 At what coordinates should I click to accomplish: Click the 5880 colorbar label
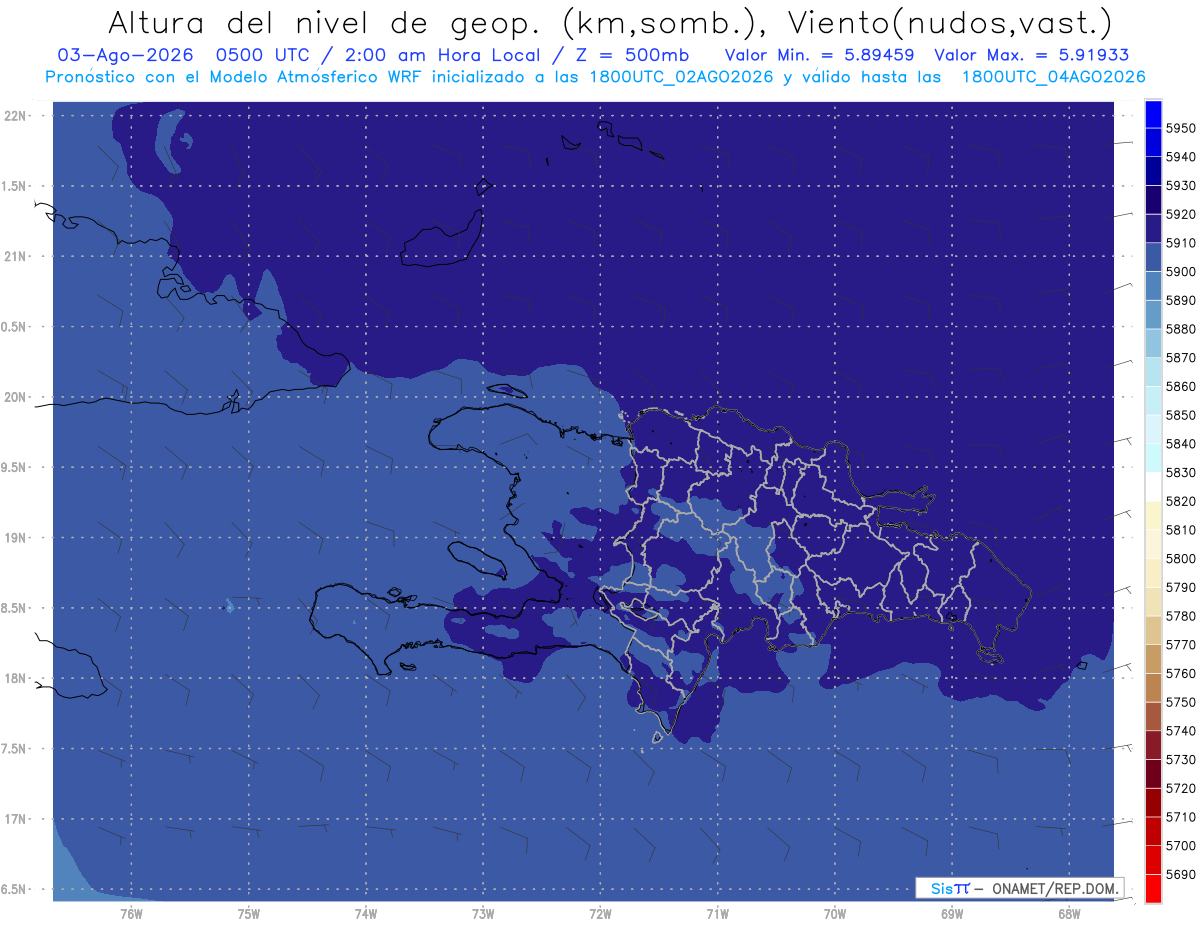[1180, 329]
